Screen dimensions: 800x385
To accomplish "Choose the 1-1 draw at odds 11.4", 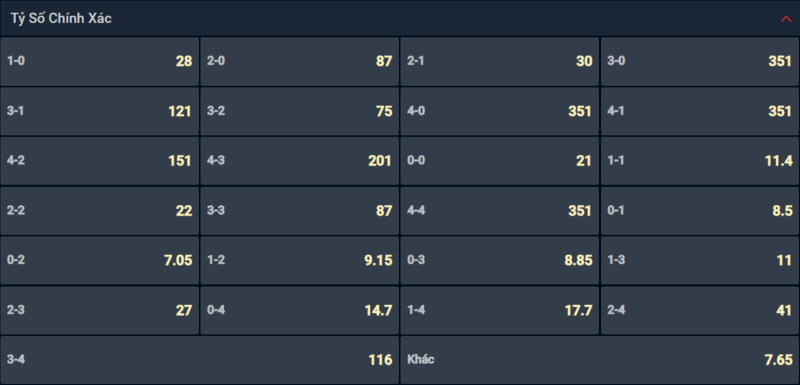I will coord(700,161).
